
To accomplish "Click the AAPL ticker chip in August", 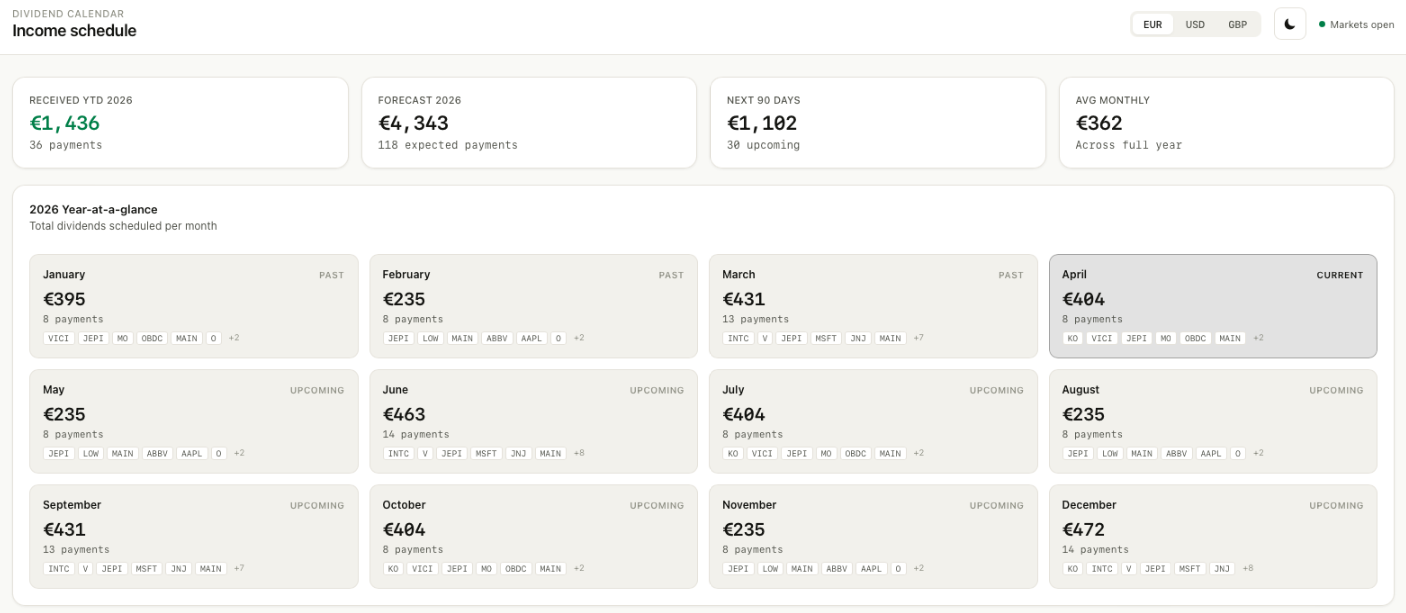I will click(1211, 453).
